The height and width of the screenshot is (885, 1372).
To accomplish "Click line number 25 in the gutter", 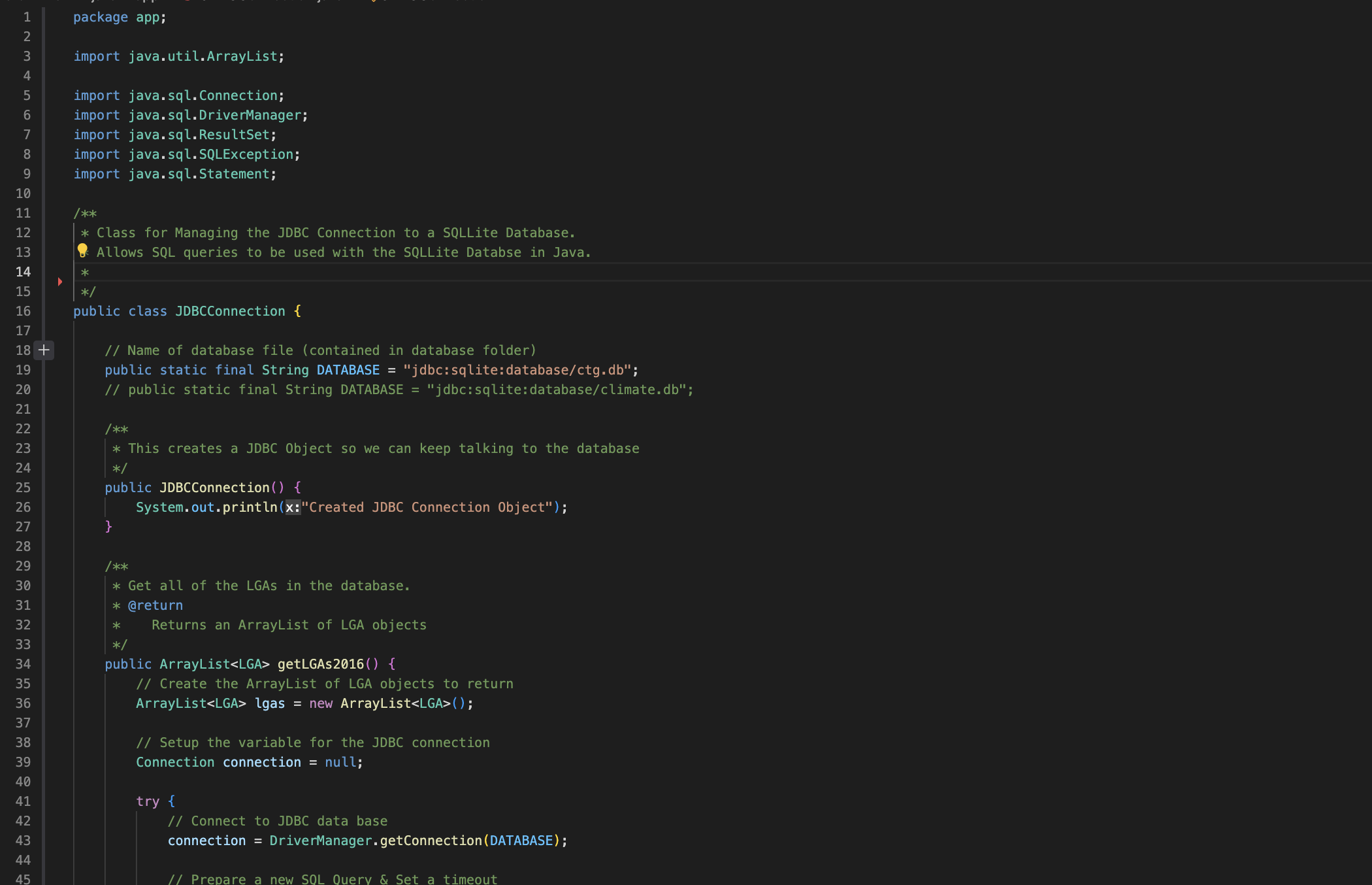I will pos(23,488).
